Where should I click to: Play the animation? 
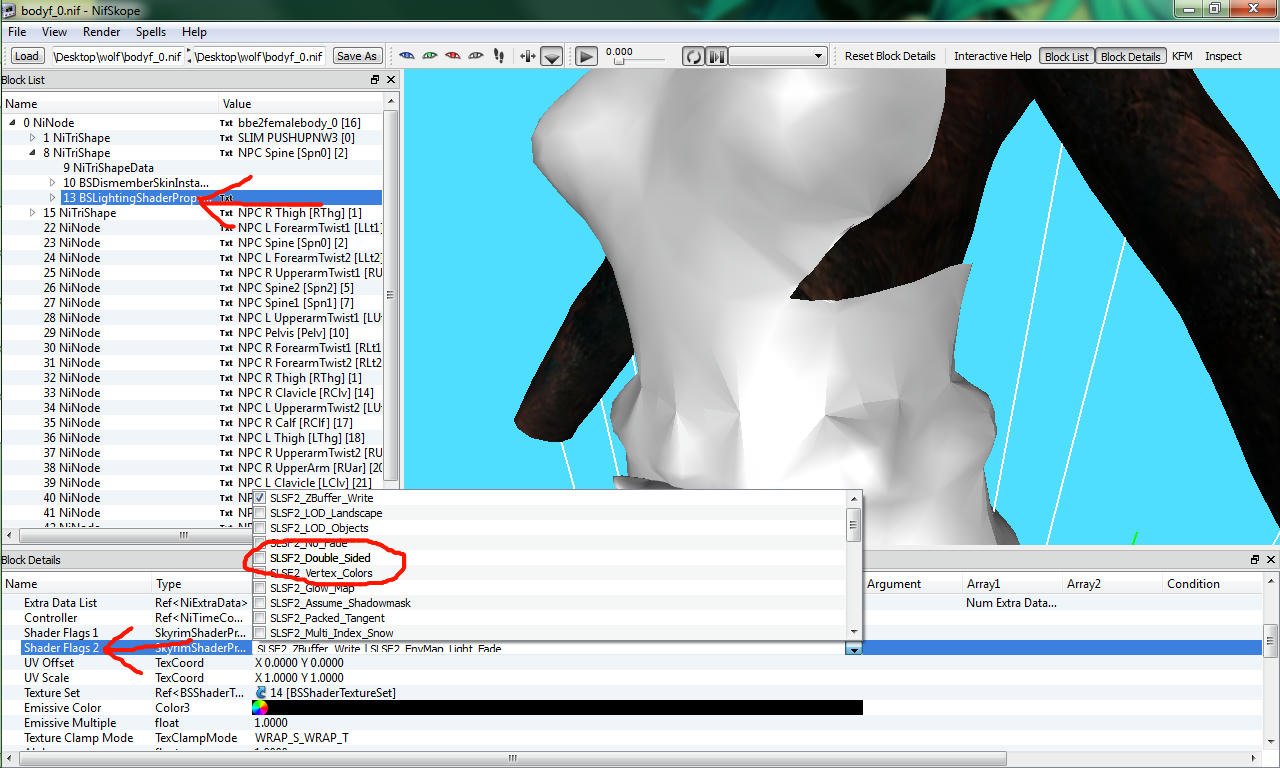pyautogui.click(x=586, y=56)
